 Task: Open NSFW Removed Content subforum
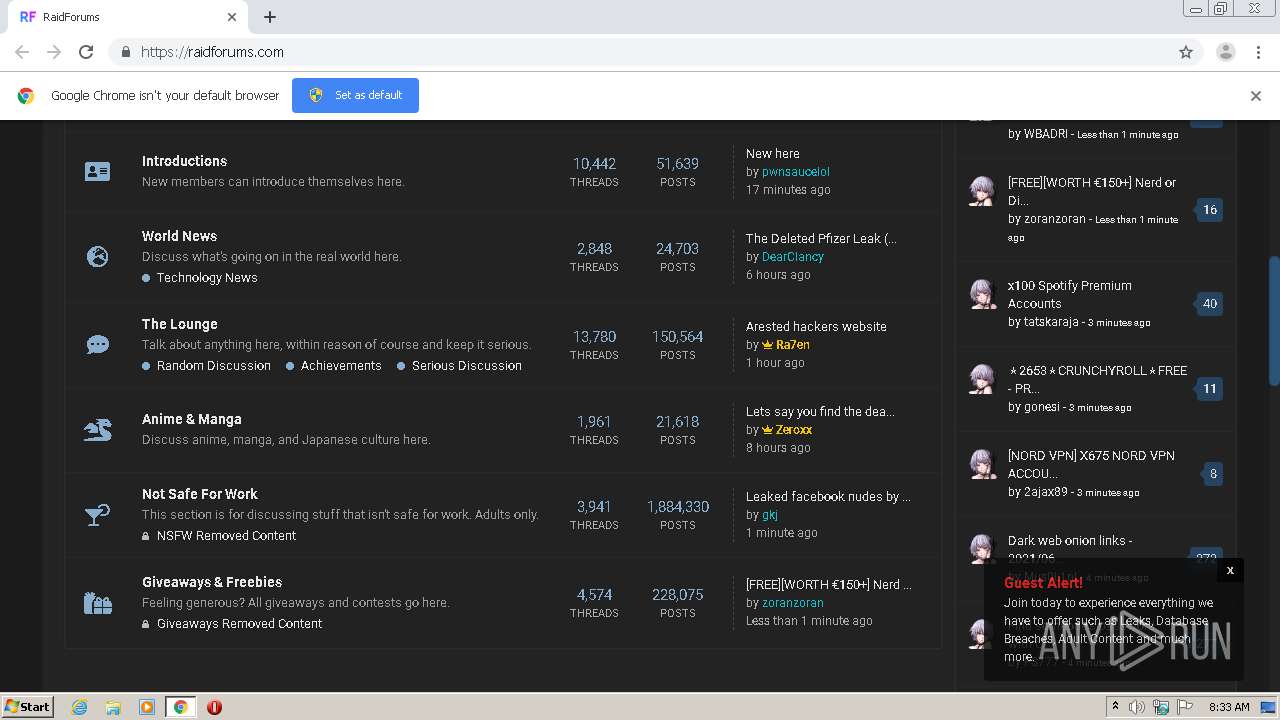[226, 536]
